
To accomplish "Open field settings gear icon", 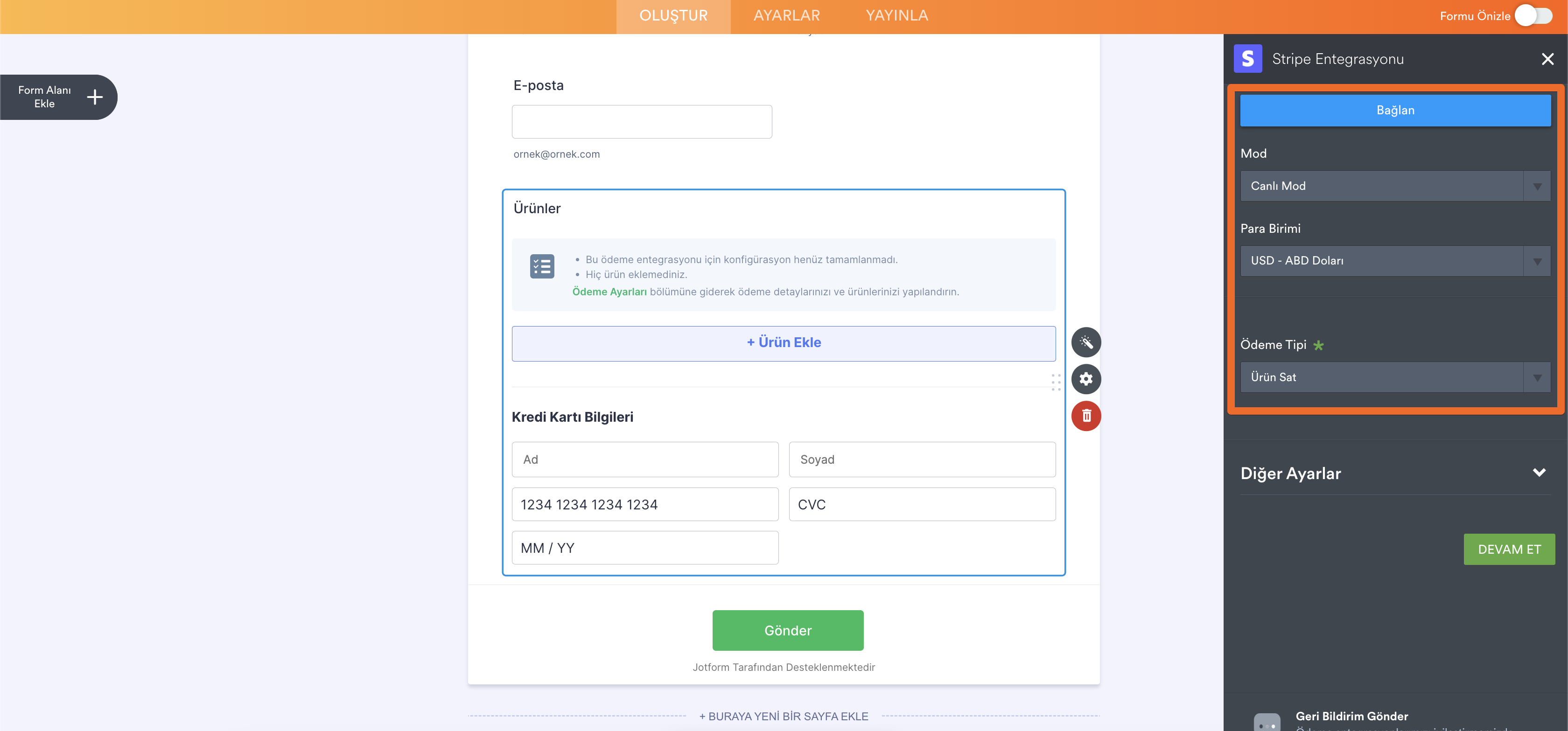I will coord(1086,379).
